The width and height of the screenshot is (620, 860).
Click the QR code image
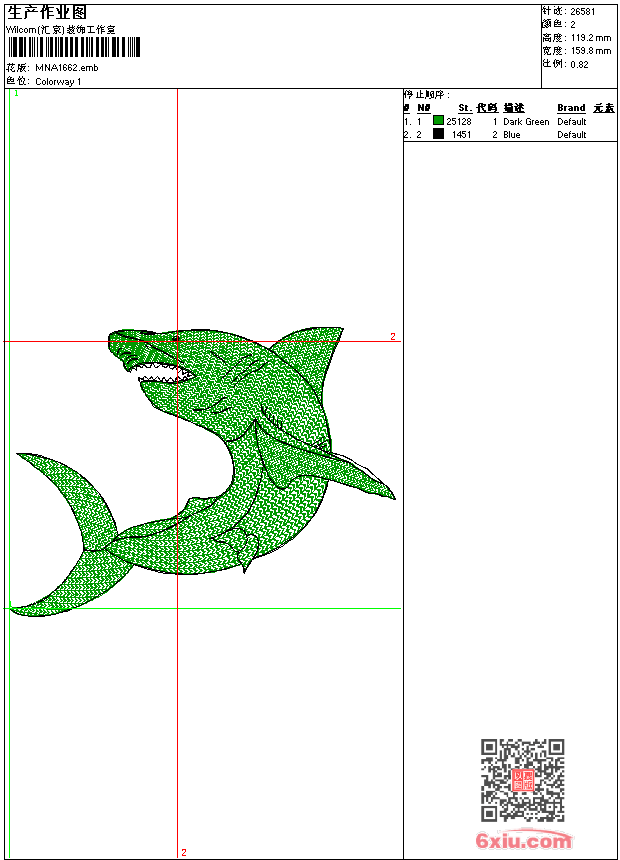tap(522, 780)
